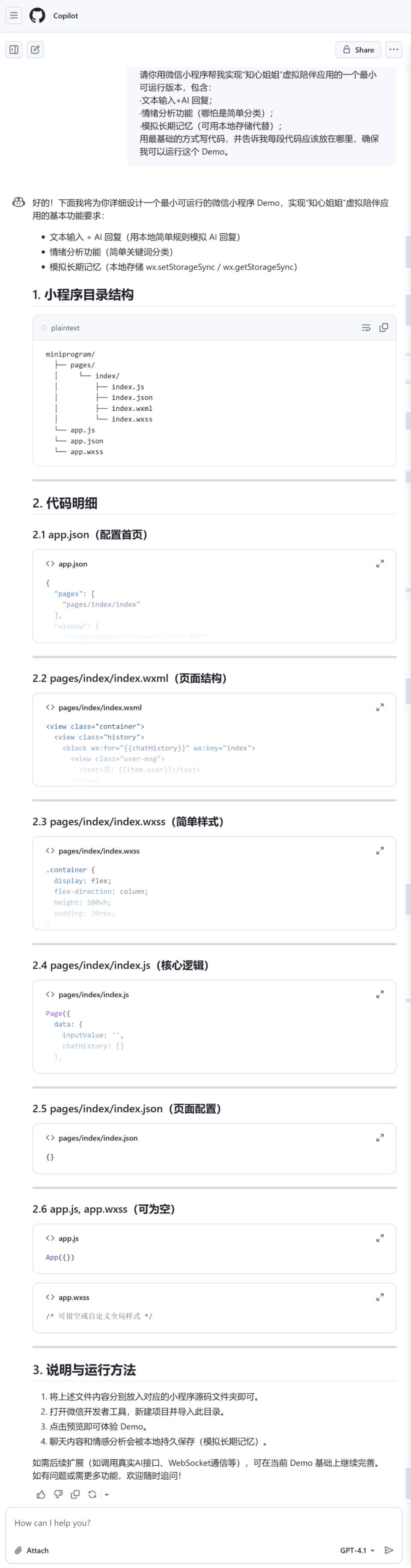Toggle word wrap in plaintext block
The image size is (411, 1568).
(366, 327)
